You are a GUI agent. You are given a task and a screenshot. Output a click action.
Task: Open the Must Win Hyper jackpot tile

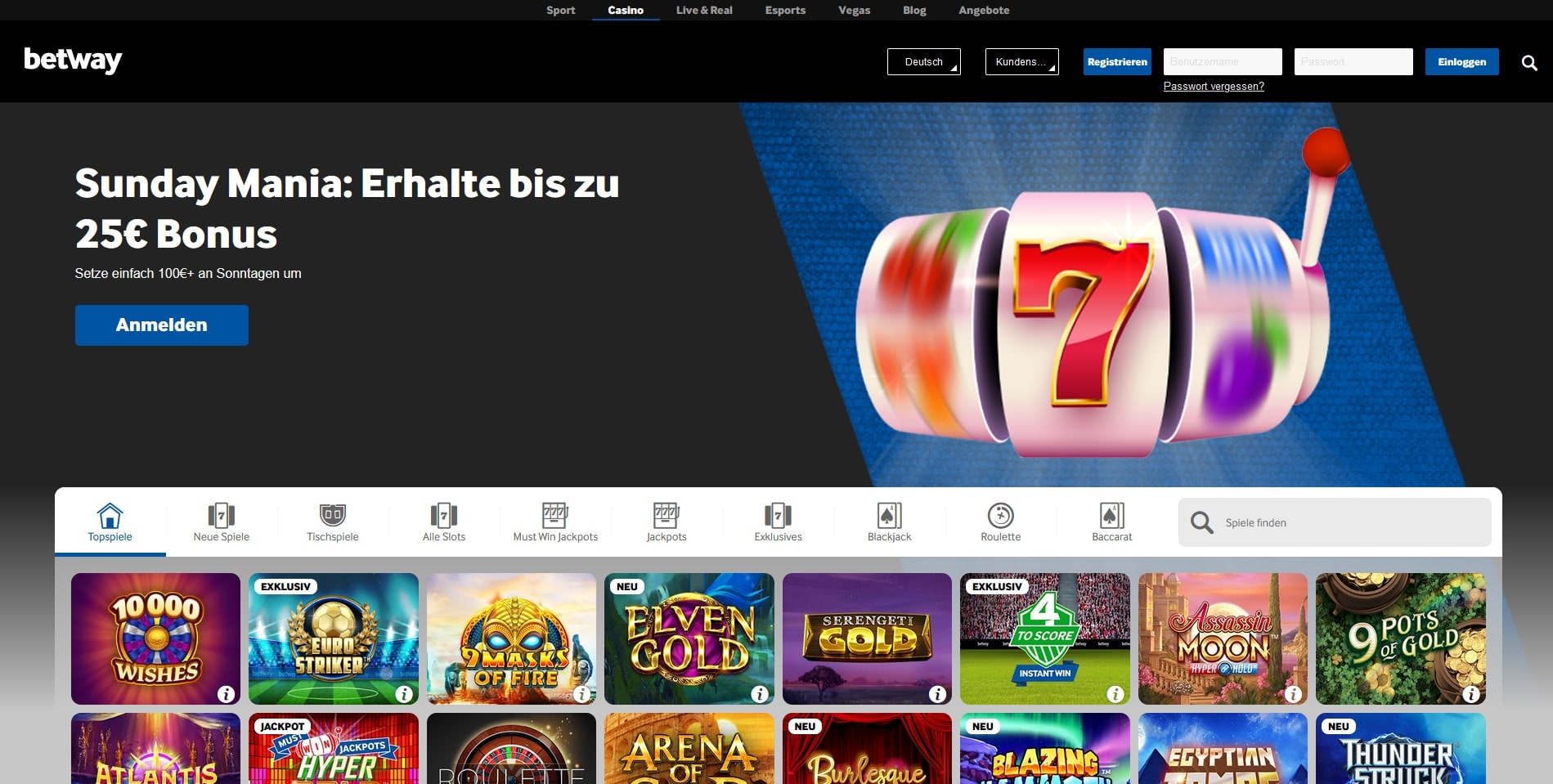click(x=334, y=749)
